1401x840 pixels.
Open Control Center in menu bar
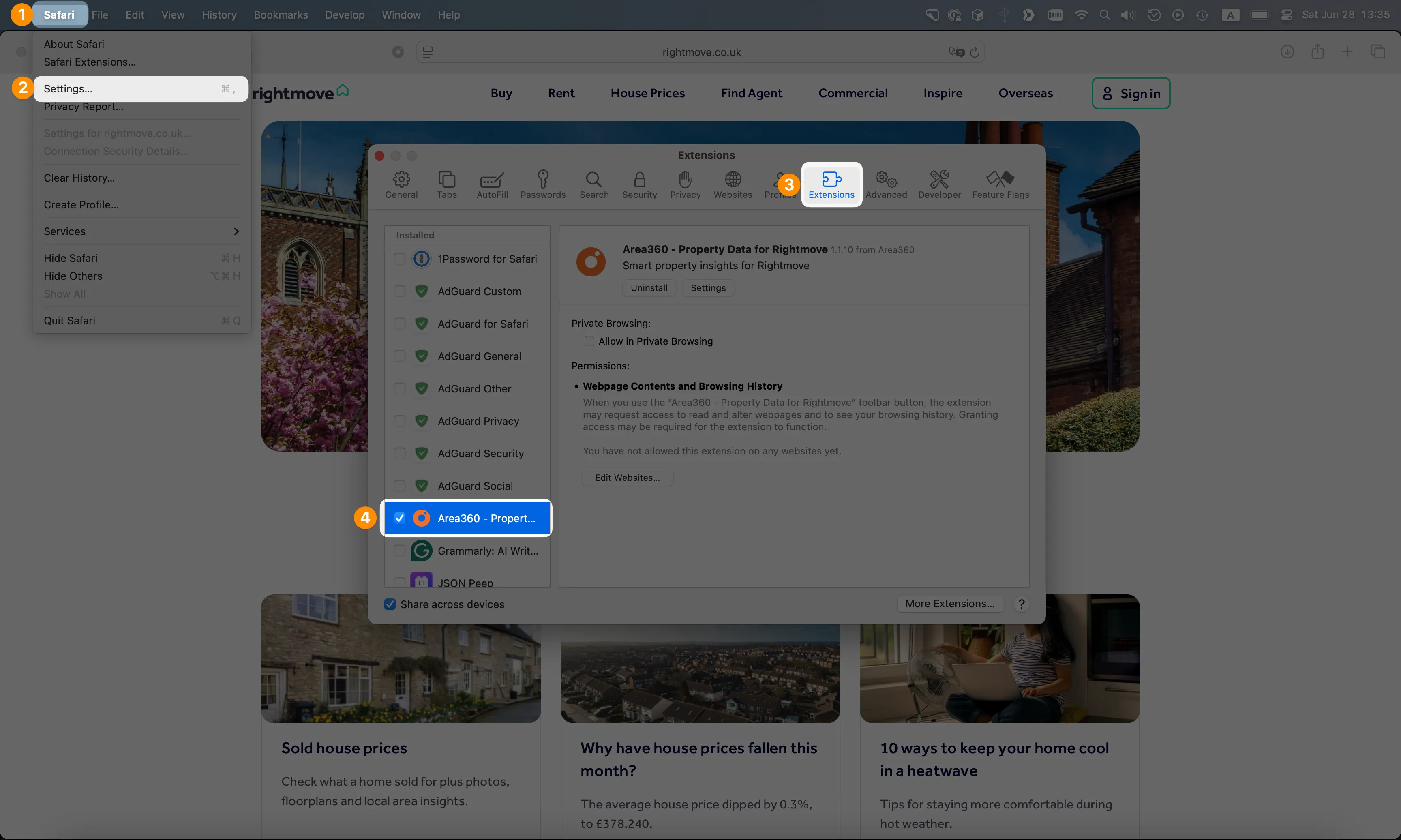tap(1286, 15)
